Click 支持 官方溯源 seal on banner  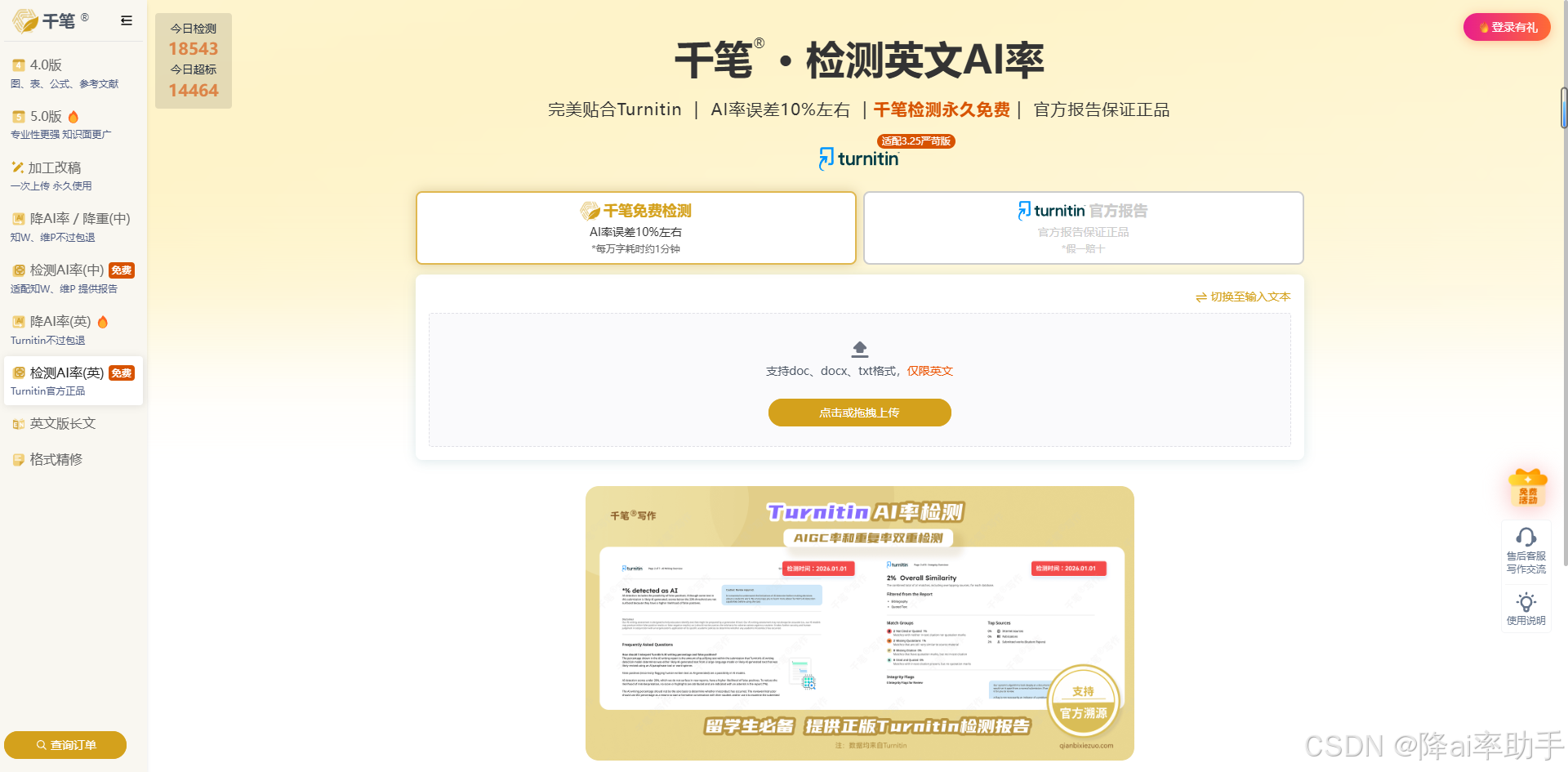1084,702
